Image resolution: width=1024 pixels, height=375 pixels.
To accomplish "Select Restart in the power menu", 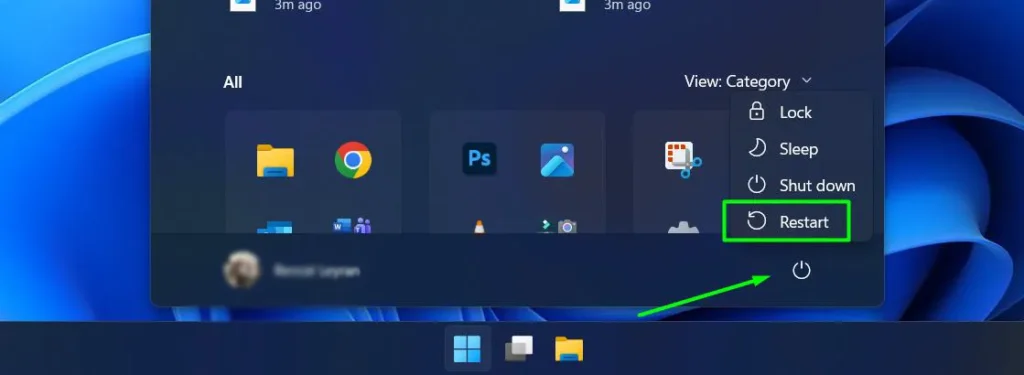I will pyautogui.click(x=787, y=221).
